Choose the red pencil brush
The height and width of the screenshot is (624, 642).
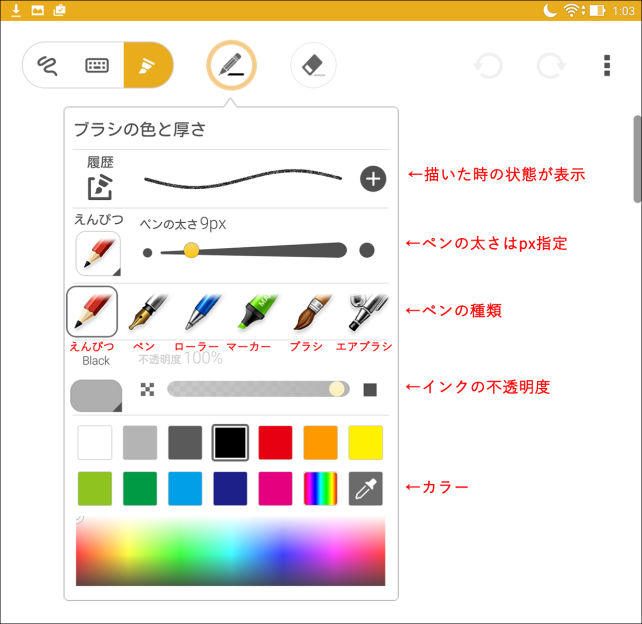pyautogui.click(x=92, y=312)
